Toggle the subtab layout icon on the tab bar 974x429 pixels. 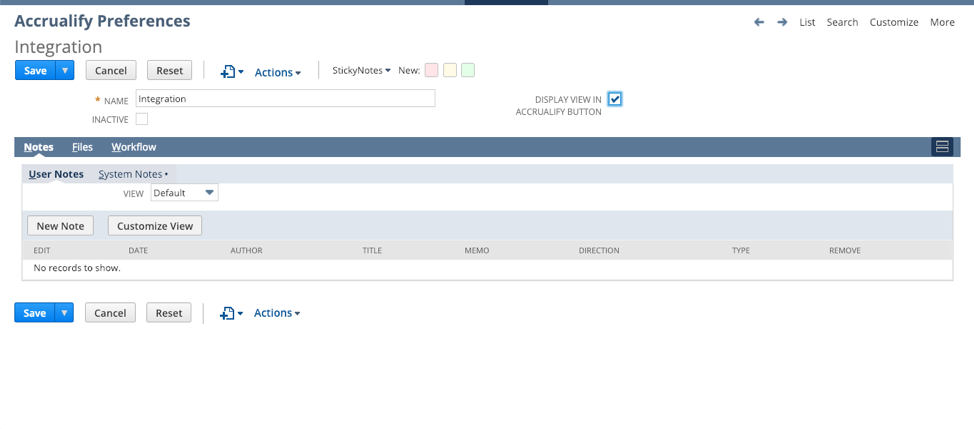(942, 147)
